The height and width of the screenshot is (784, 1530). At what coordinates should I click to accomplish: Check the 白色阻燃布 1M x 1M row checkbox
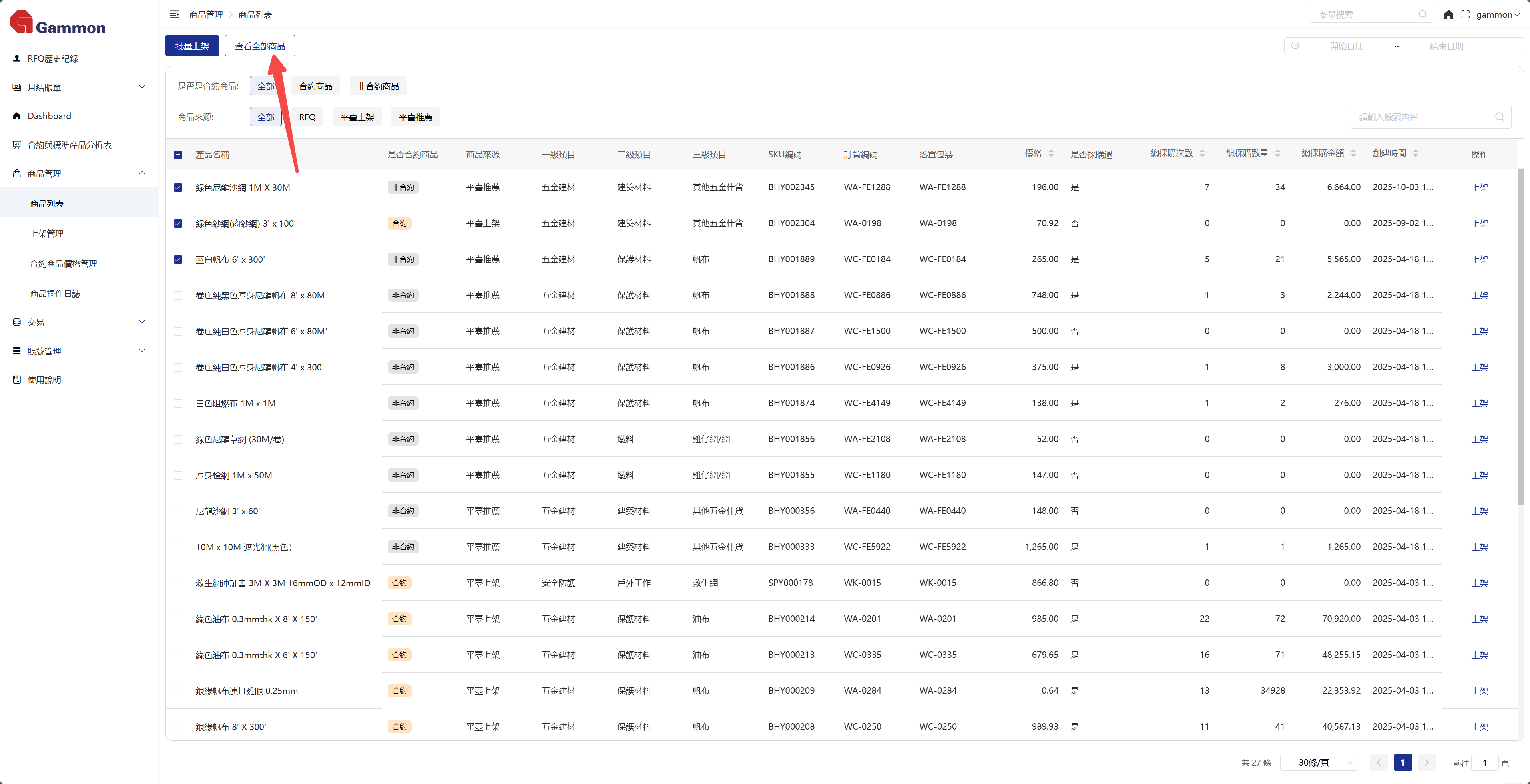(177, 403)
